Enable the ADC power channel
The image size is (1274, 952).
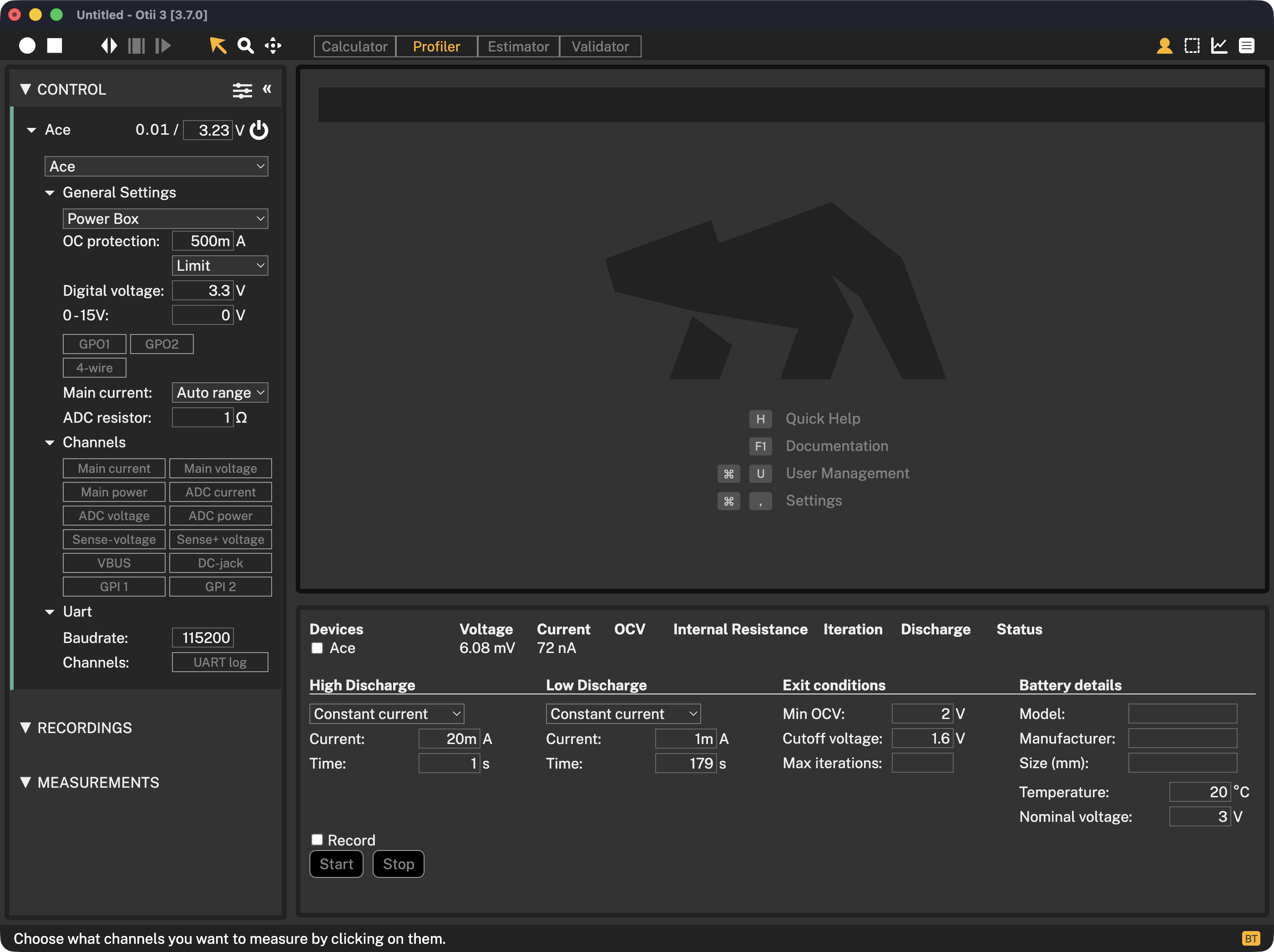pos(221,516)
